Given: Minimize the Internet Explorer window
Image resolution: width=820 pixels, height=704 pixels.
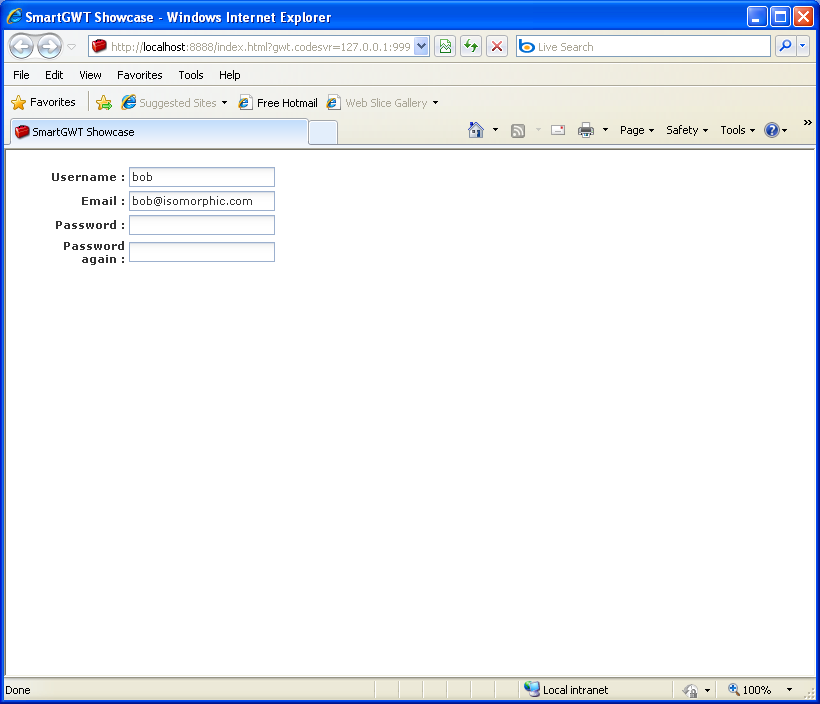Looking at the screenshot, I should pyautogui.click(x=756, y=17).
